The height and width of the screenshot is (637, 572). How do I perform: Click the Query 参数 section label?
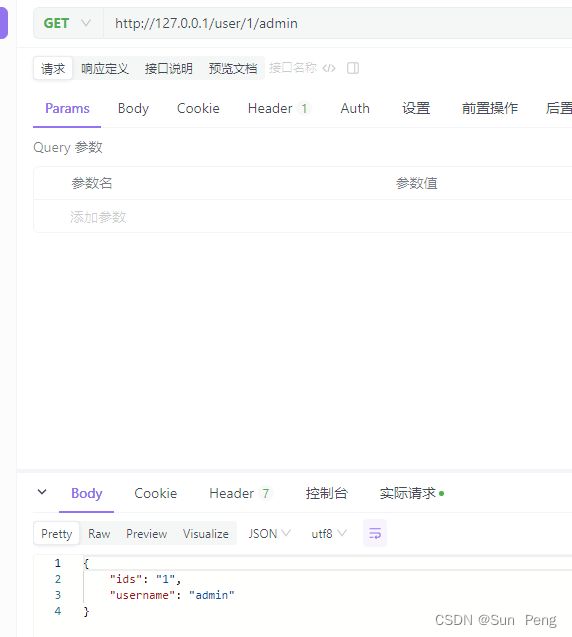[68, 147]
